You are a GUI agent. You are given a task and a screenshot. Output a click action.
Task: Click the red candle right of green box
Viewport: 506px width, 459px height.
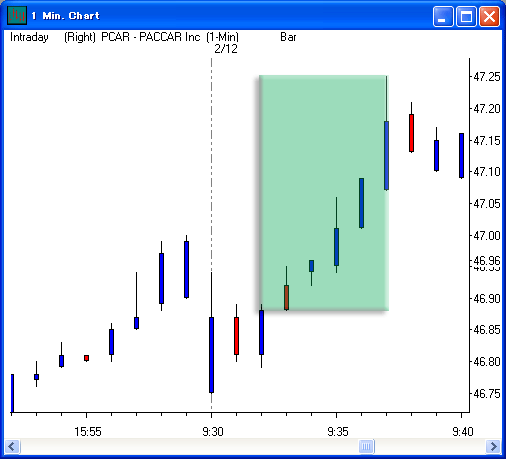pos(411,133)
